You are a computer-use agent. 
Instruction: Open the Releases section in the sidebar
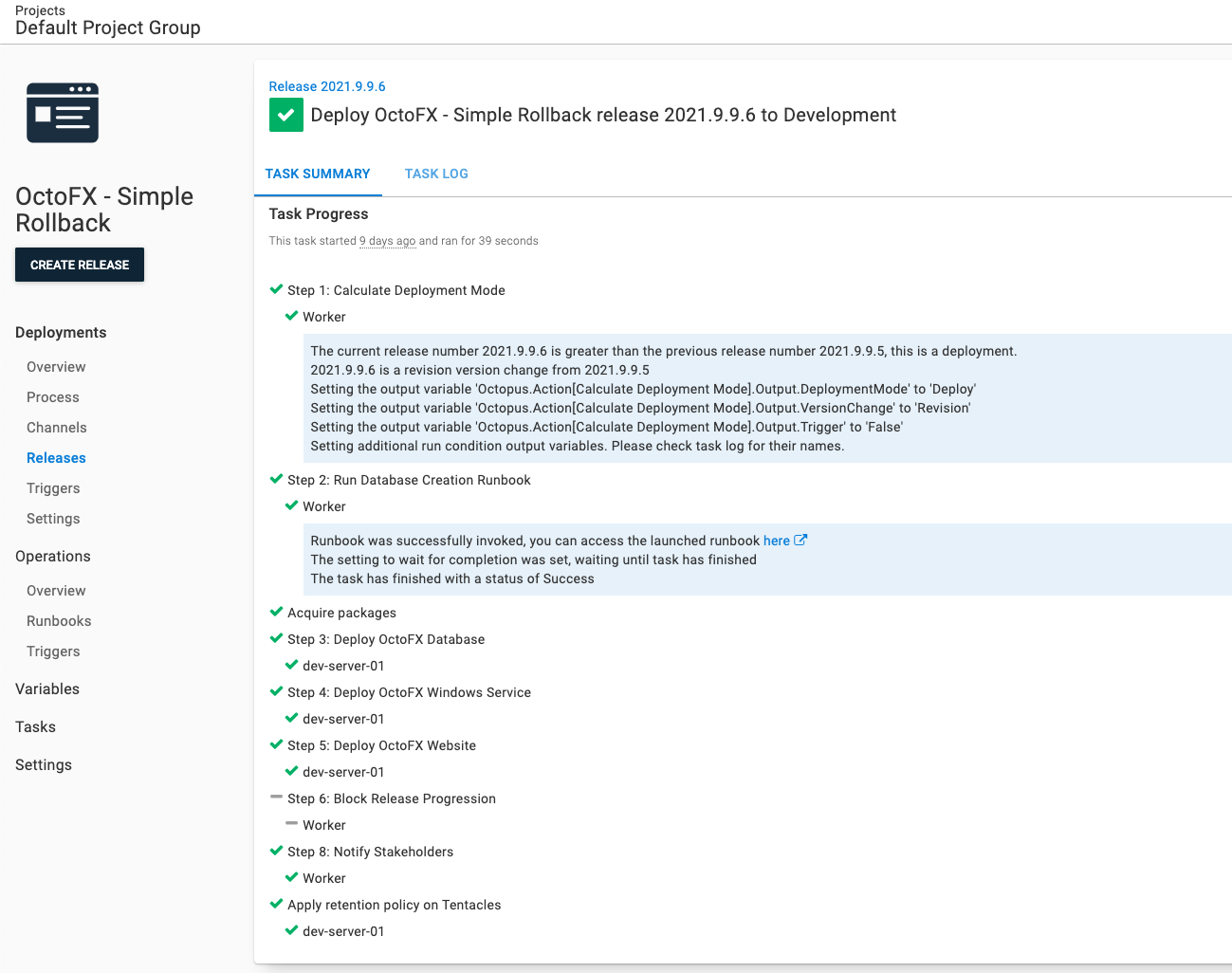point(56,457)
